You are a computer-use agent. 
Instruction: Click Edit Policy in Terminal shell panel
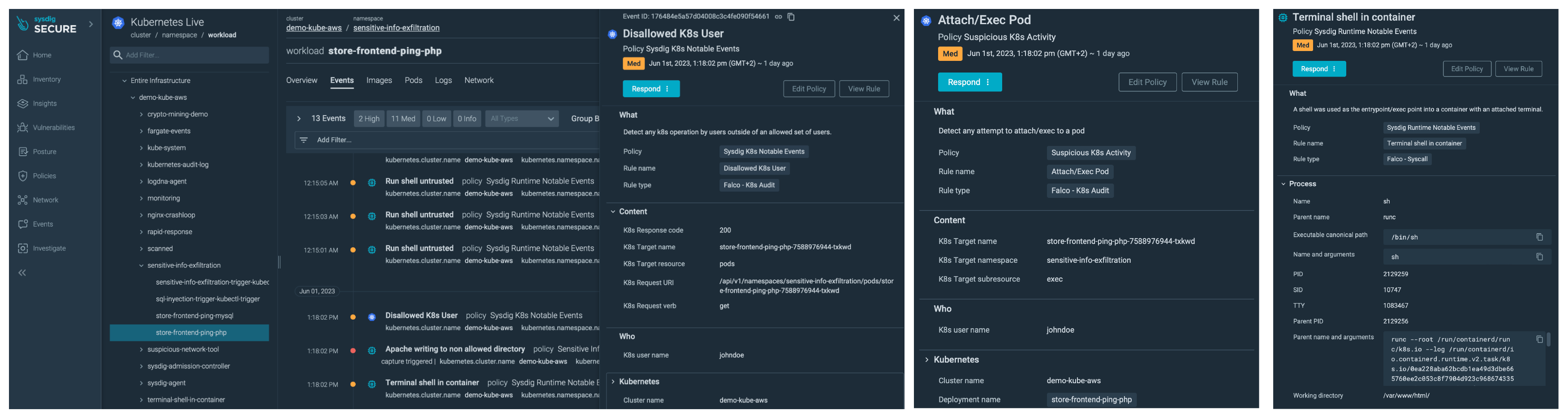click(1466, 69)
